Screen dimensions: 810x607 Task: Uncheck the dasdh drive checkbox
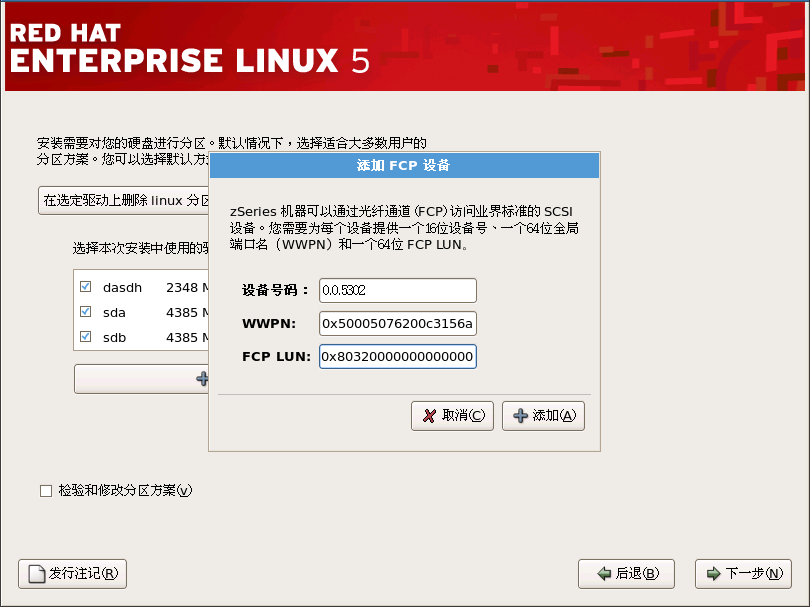coord(86,287)
